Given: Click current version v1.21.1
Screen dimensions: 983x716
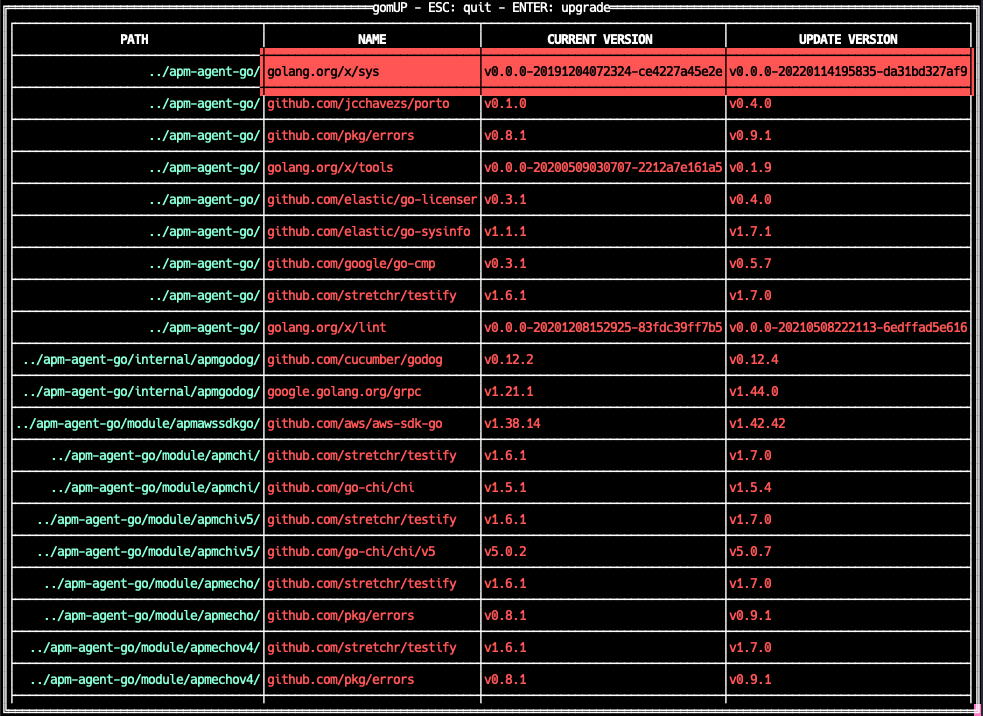Looking at the screenshot, I should point(508,391).
